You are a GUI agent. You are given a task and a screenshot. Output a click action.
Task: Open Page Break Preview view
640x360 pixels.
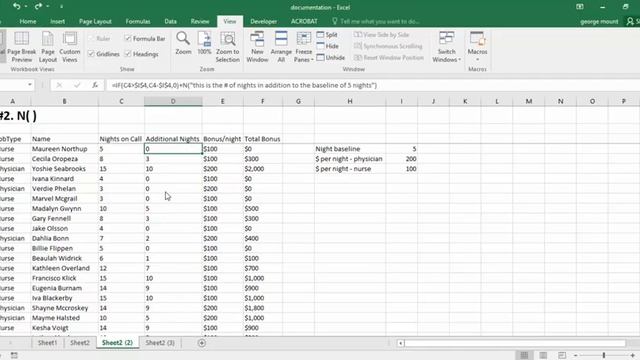coord(22,47)
